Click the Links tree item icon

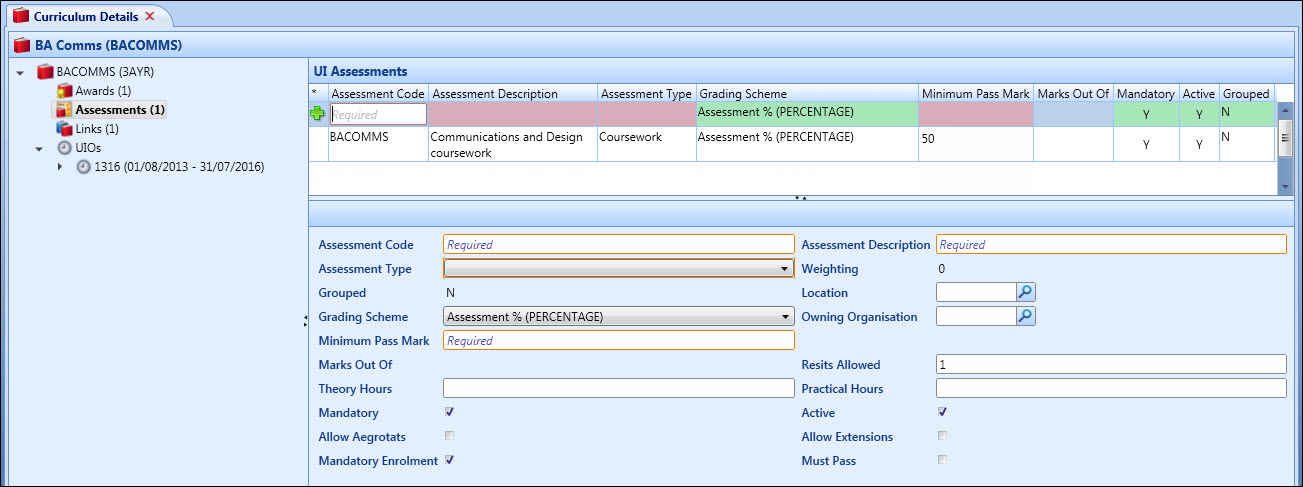tap(65, 129)
